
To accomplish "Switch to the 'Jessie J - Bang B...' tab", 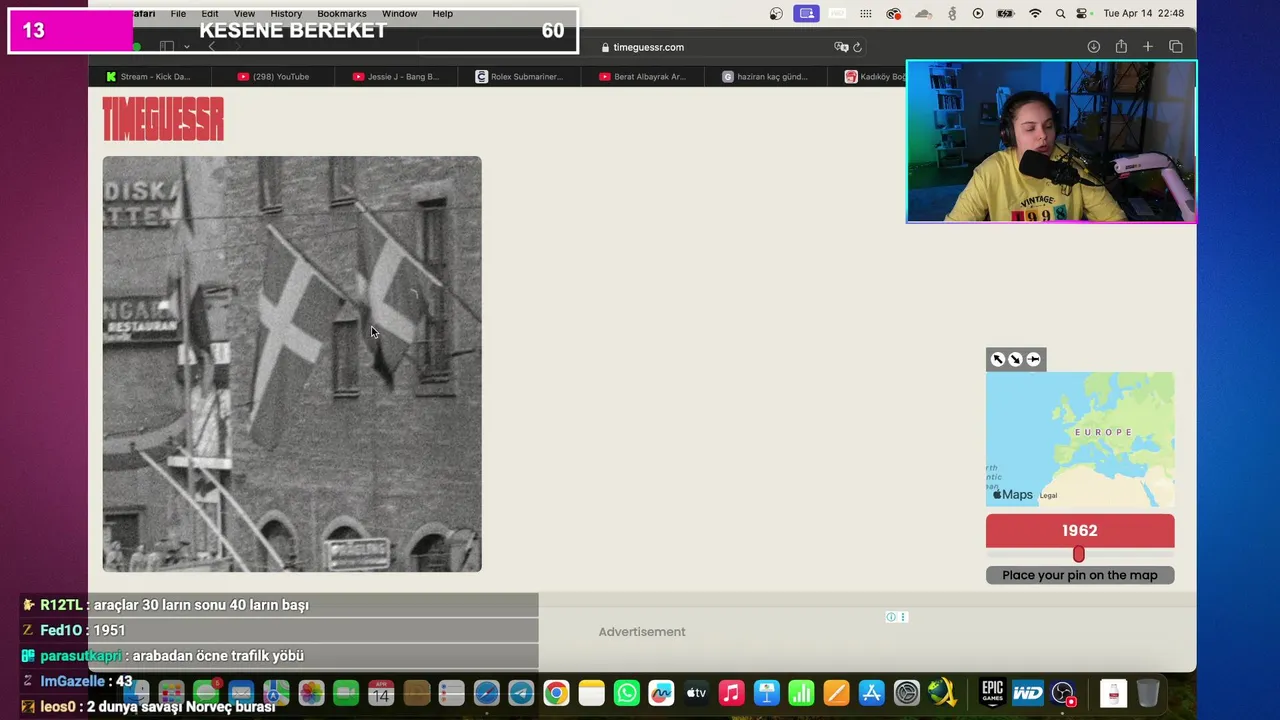I will (x=396, y=76).
